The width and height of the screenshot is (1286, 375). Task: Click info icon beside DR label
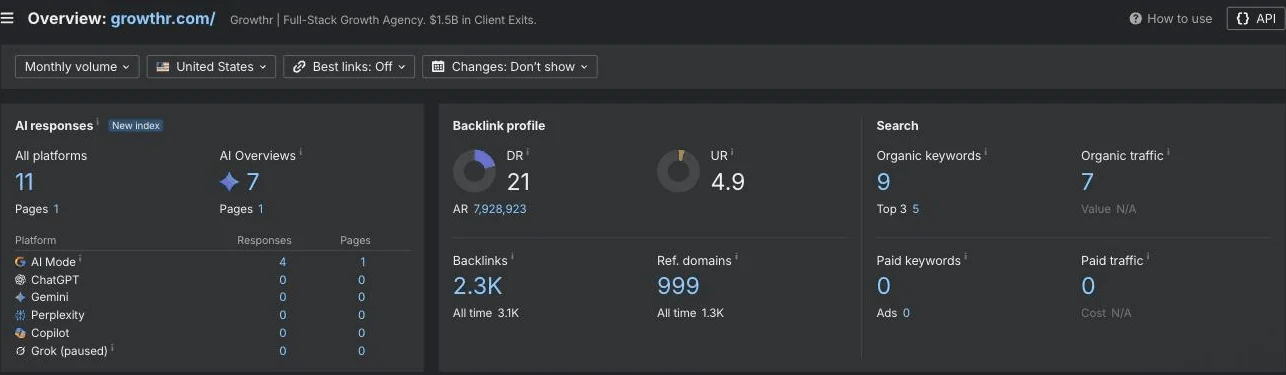(528, 153)
